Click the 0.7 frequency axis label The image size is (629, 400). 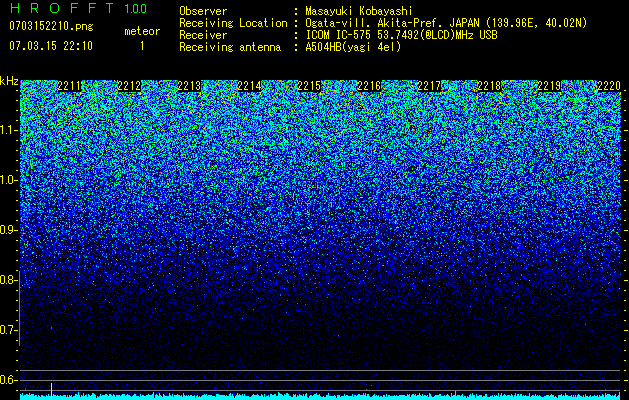pos(8,330)
